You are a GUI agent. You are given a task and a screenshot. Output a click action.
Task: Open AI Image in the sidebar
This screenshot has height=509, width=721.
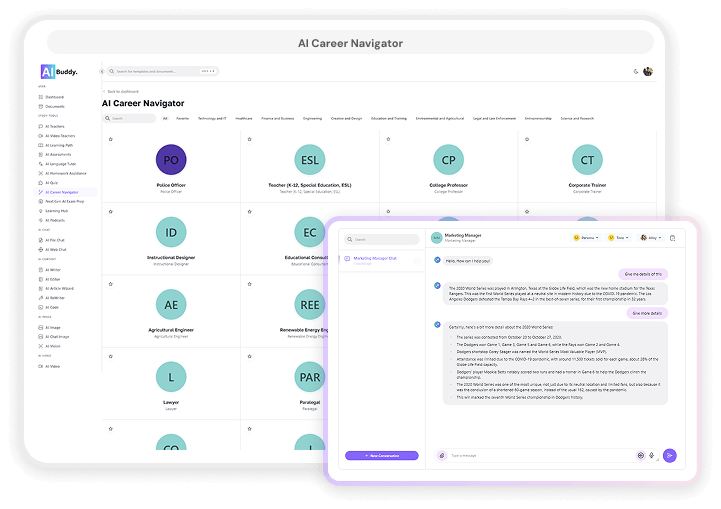click(x=50, y=327)
